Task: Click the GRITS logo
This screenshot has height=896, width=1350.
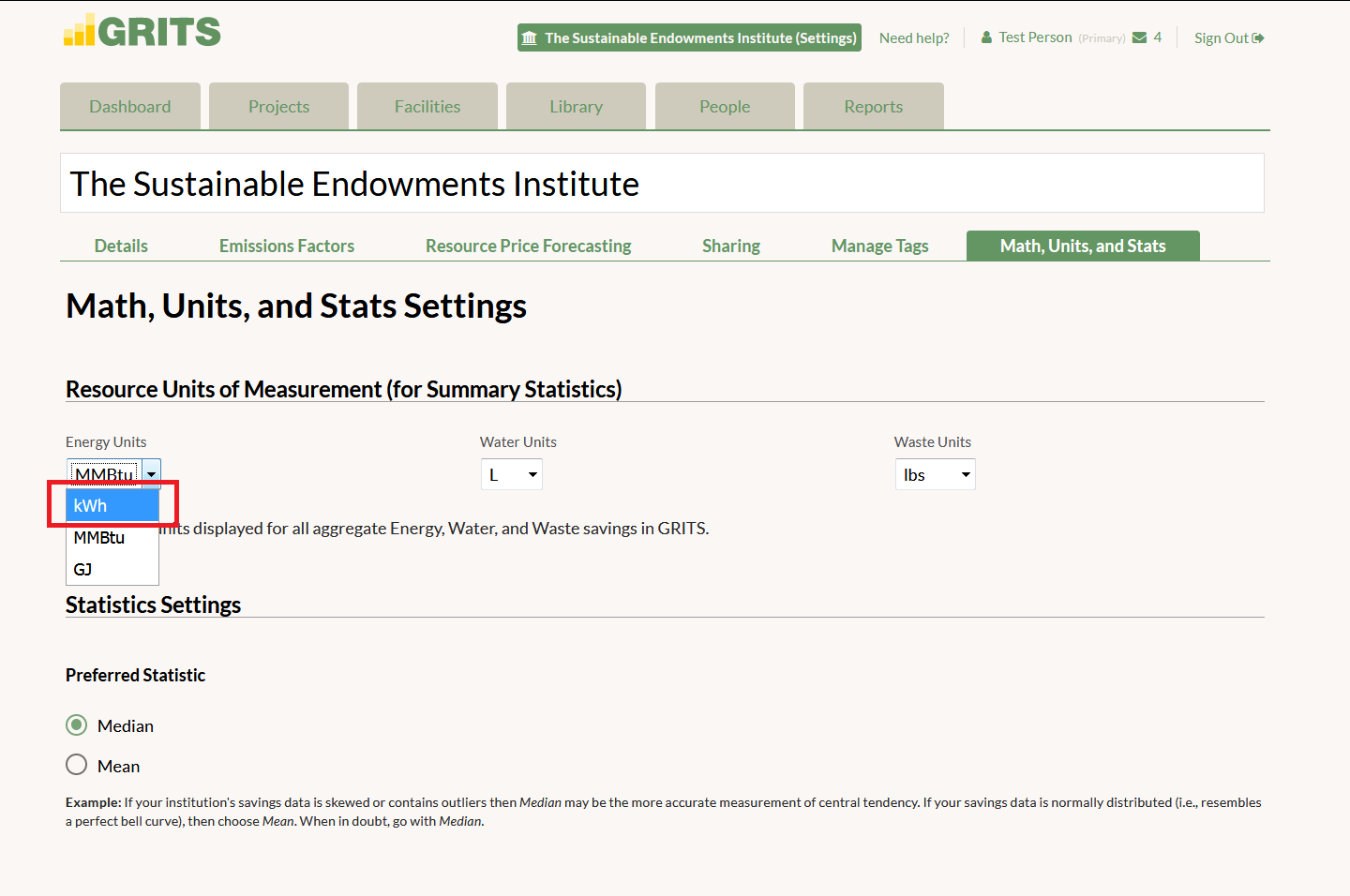Action: 142,31
